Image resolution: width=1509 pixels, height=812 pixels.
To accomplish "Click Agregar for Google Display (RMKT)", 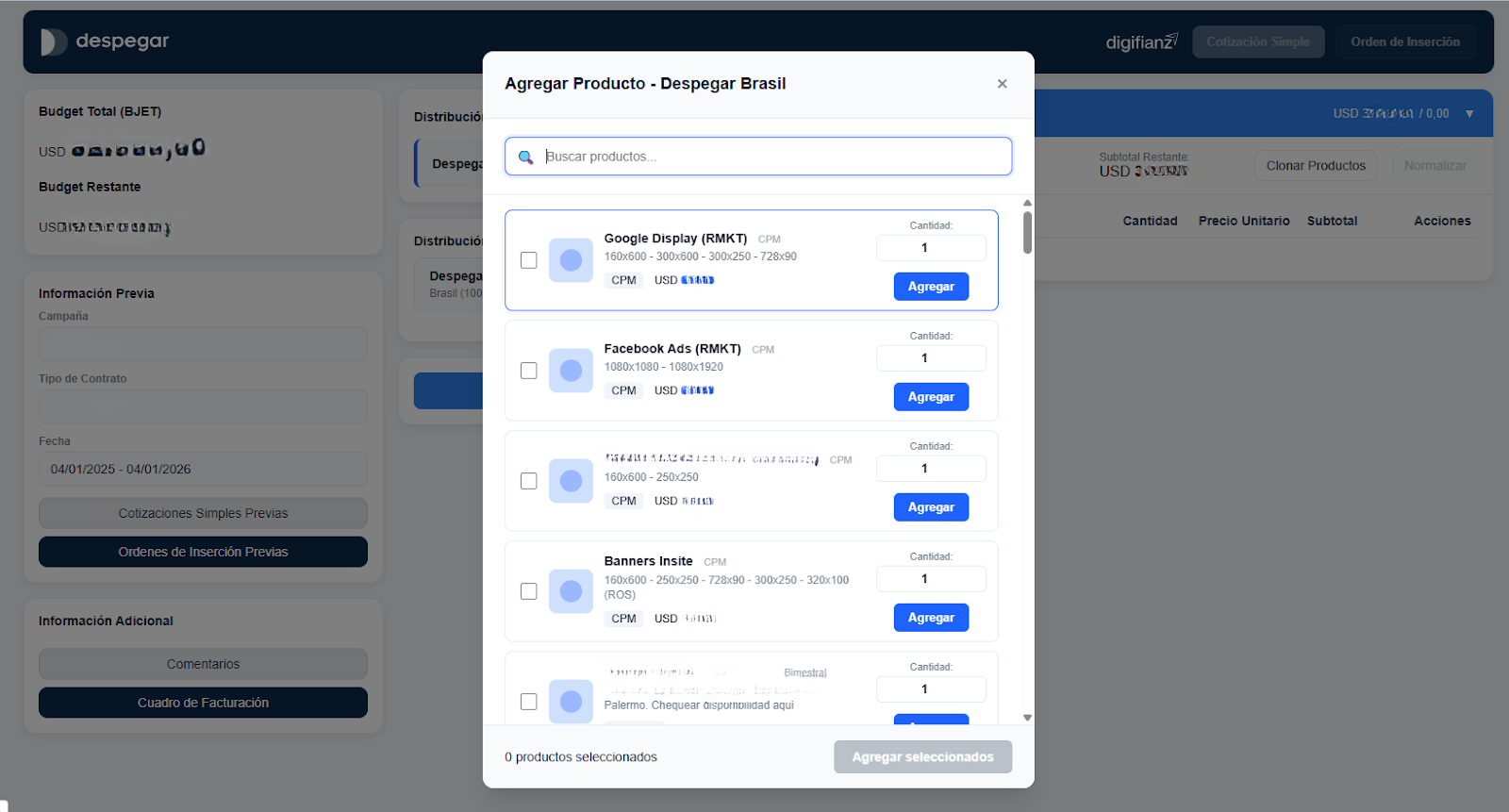I will point(931,287).
